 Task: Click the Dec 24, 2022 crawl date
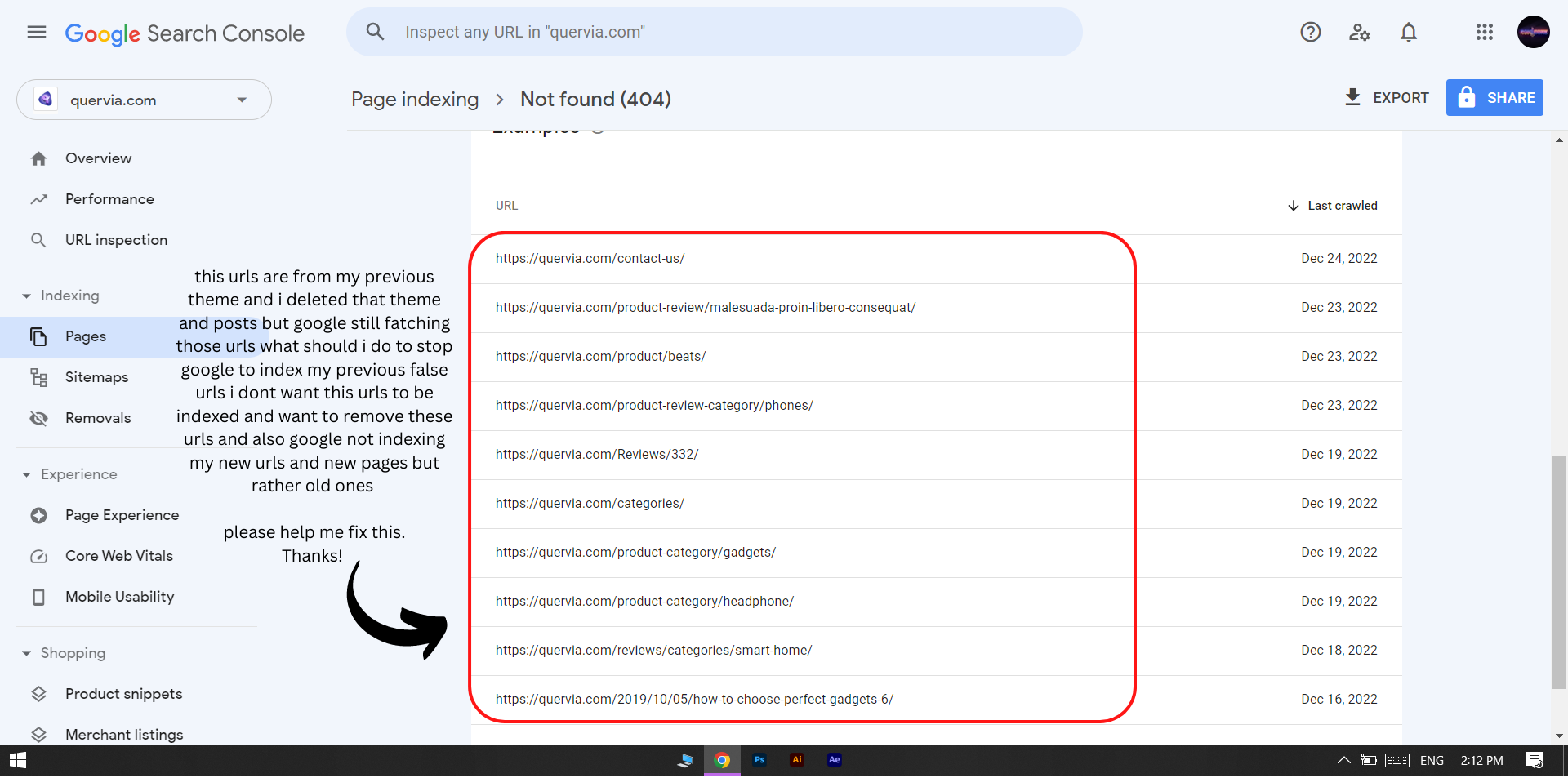[1339, 259]
